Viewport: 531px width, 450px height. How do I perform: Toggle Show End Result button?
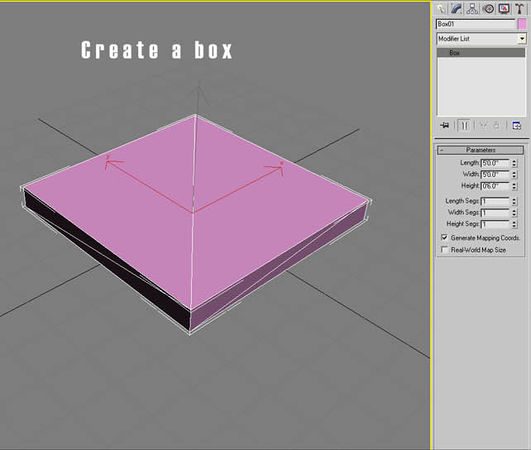pos(464,126)
